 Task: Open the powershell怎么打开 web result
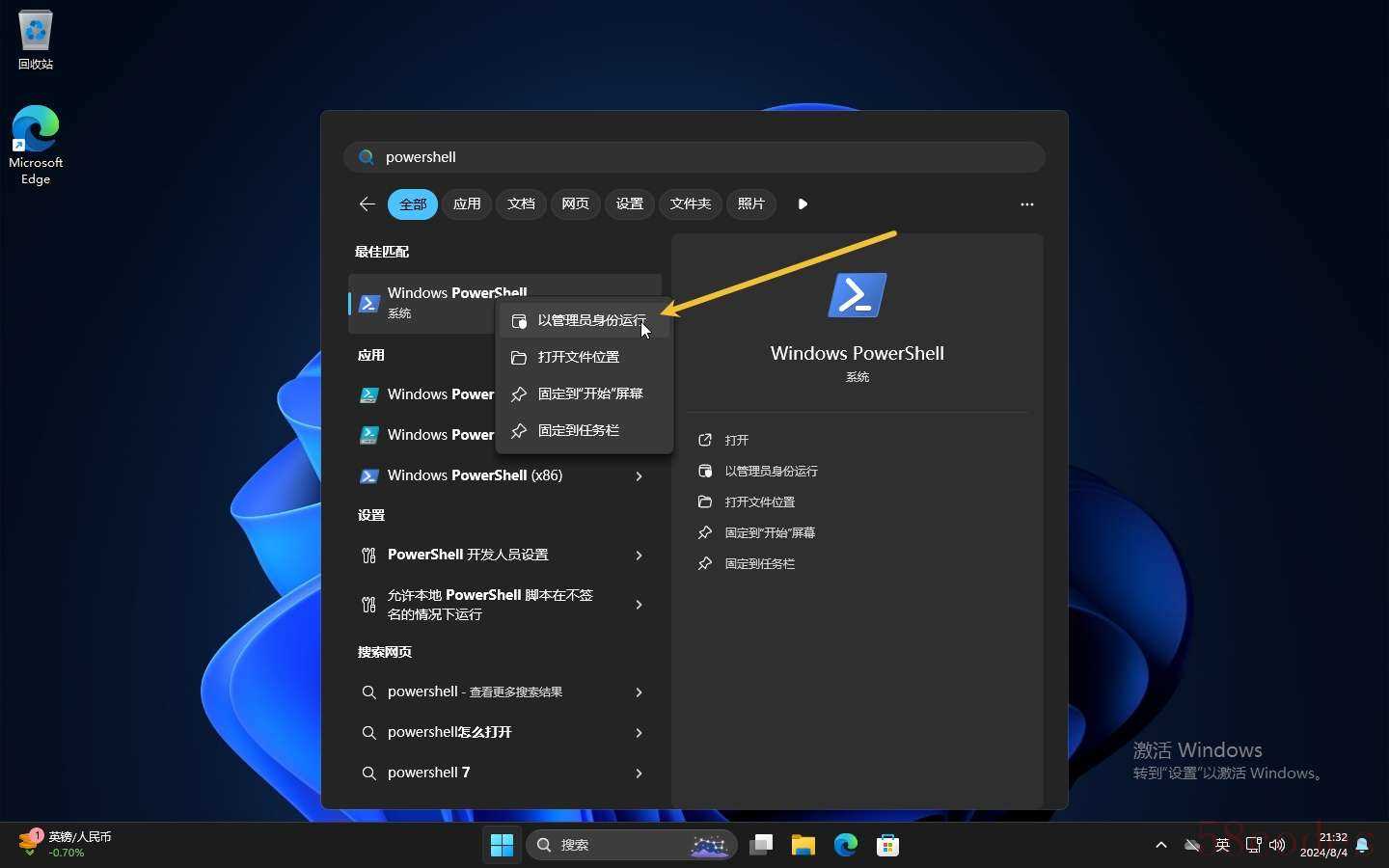click(504, 732)
